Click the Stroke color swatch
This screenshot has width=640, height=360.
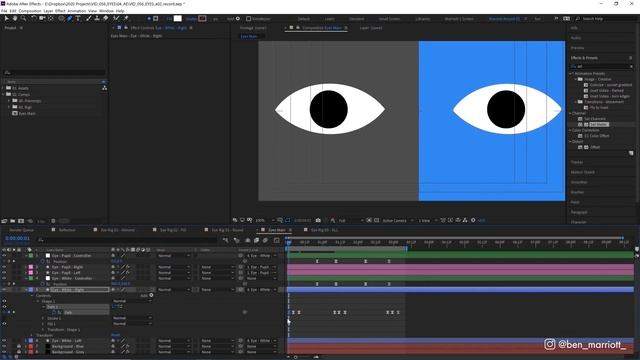coord(202,18)
